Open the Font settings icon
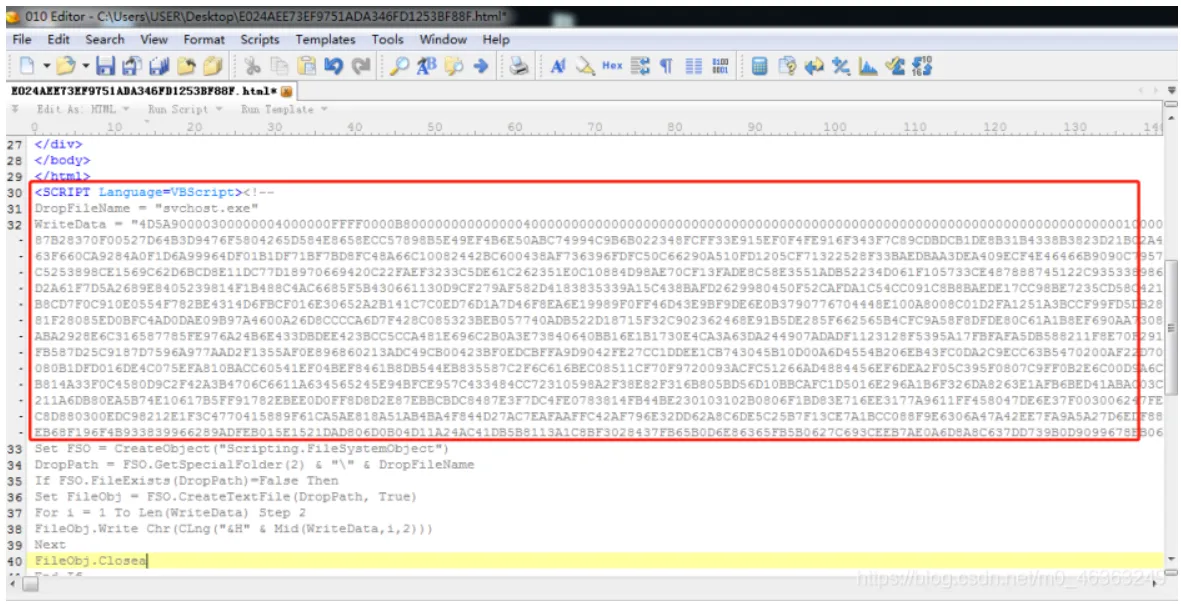 [x=558, y=66]
